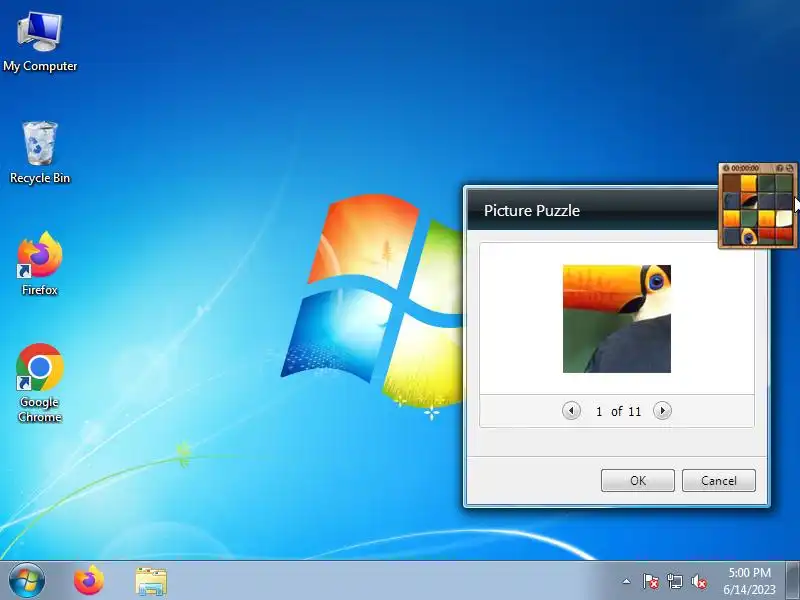Image resolution: width=800 pixels, height=600 pixels.
Task: Pause the puzzle gadget timer icon
Action: point(726,168)
